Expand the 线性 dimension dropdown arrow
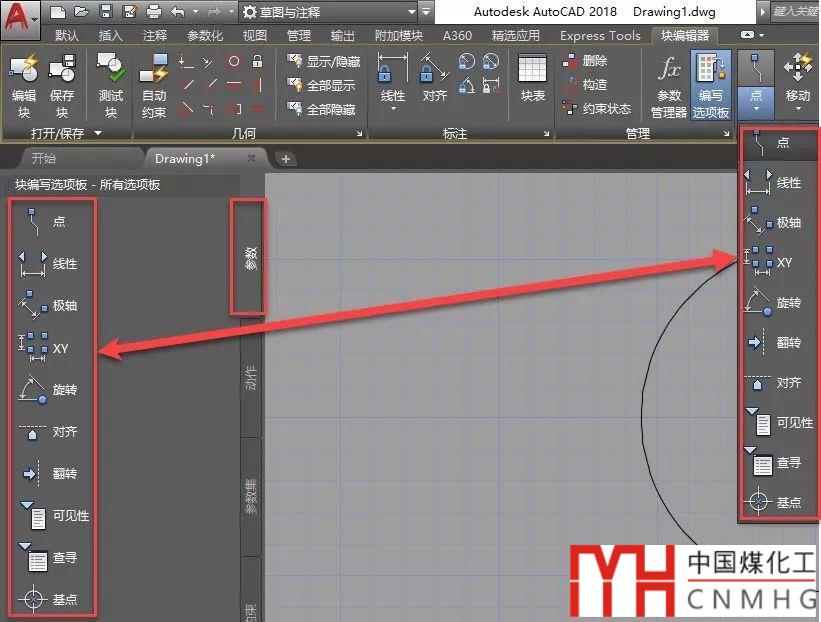This screenshot has height=622, width=821. coord(393,109)
